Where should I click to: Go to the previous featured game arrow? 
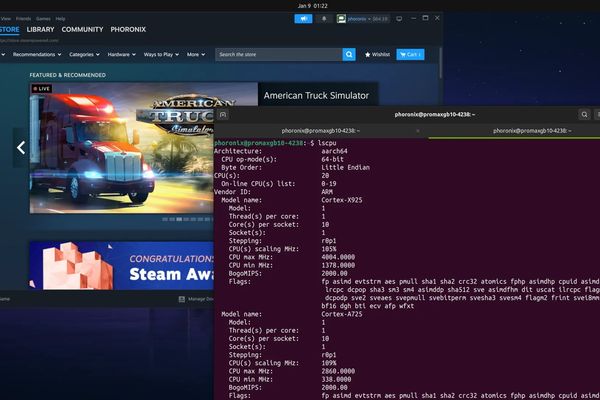tap(21, 147)
